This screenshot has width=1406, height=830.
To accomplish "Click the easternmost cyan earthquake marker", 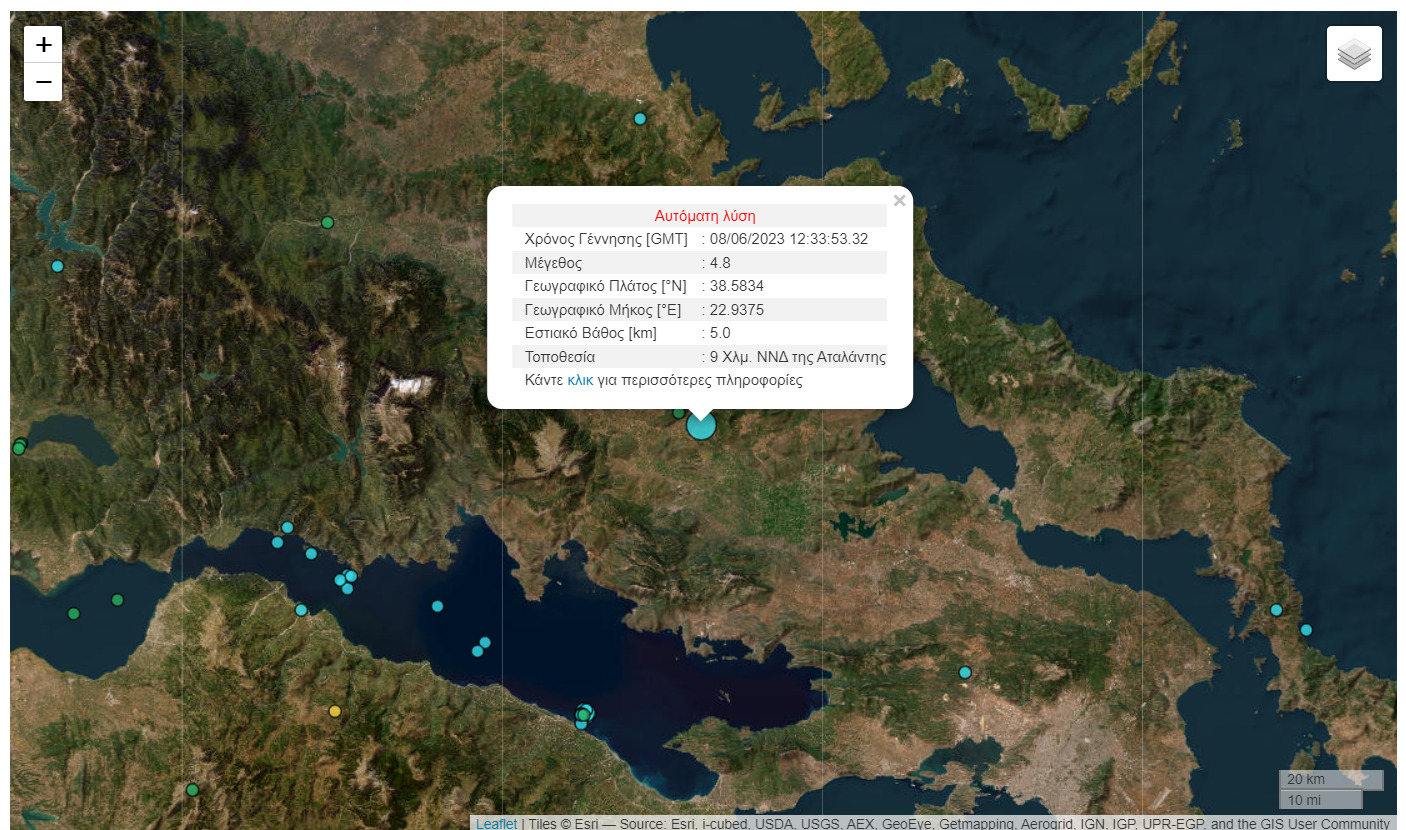I will click(x=1305, y=630).
